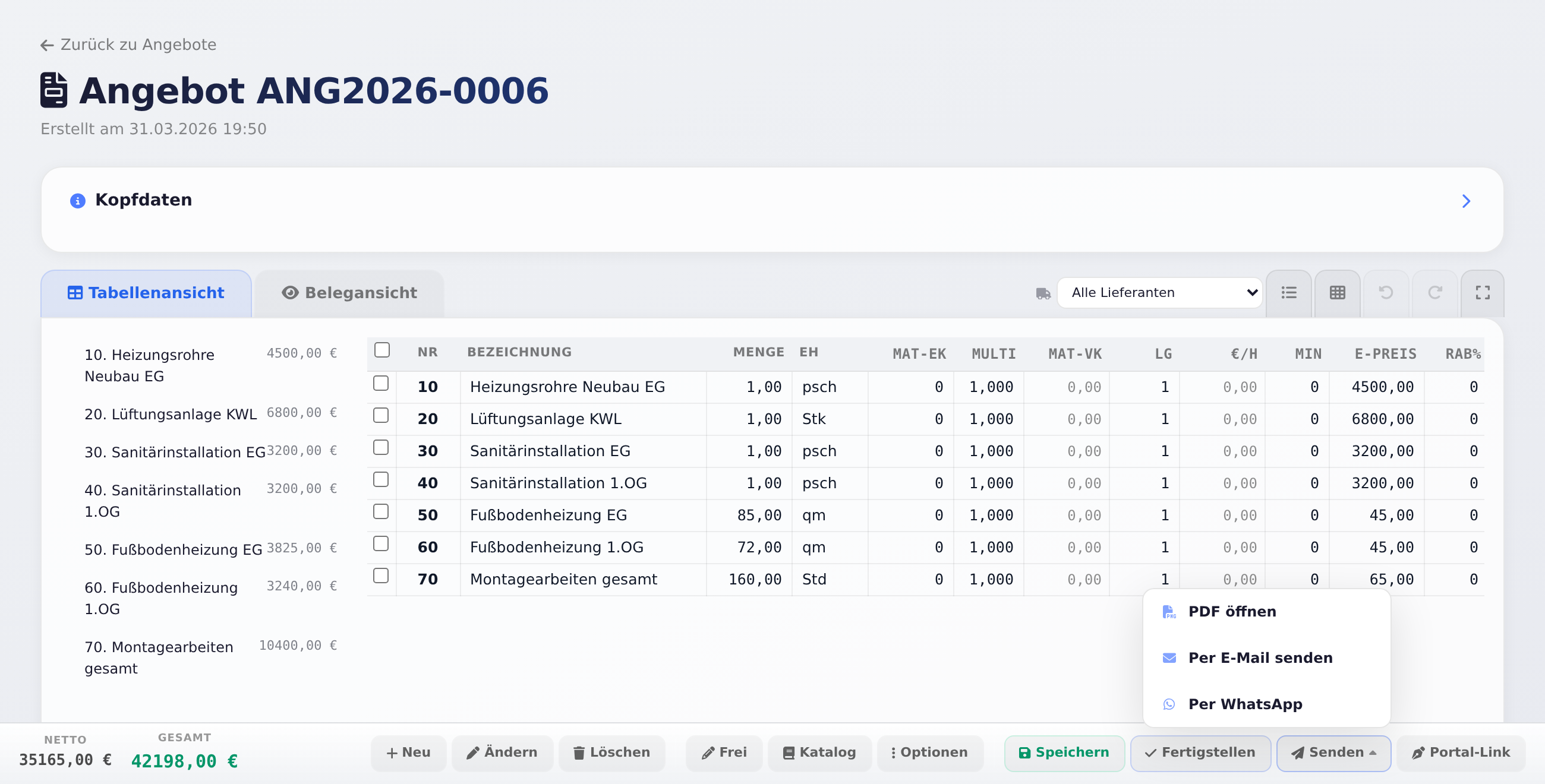Image resolution: width=1545 pixels, height=784 pixels.
Task: Click the document icon beside Angebot title
Action: 54,90
